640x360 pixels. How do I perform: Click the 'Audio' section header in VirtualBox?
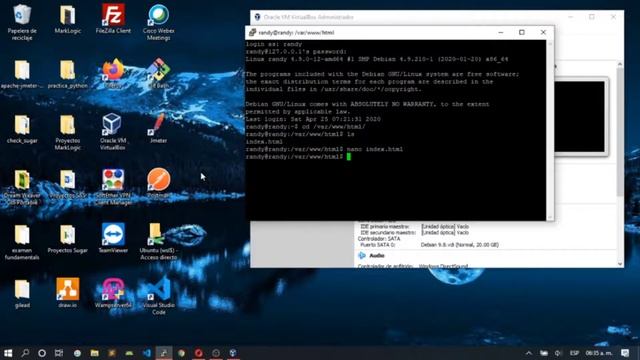point(377,256)
